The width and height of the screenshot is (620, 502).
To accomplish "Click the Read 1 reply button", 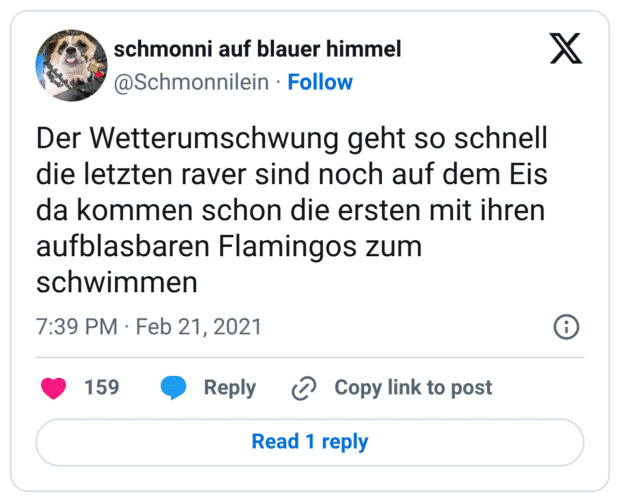I will pos(310,441).
